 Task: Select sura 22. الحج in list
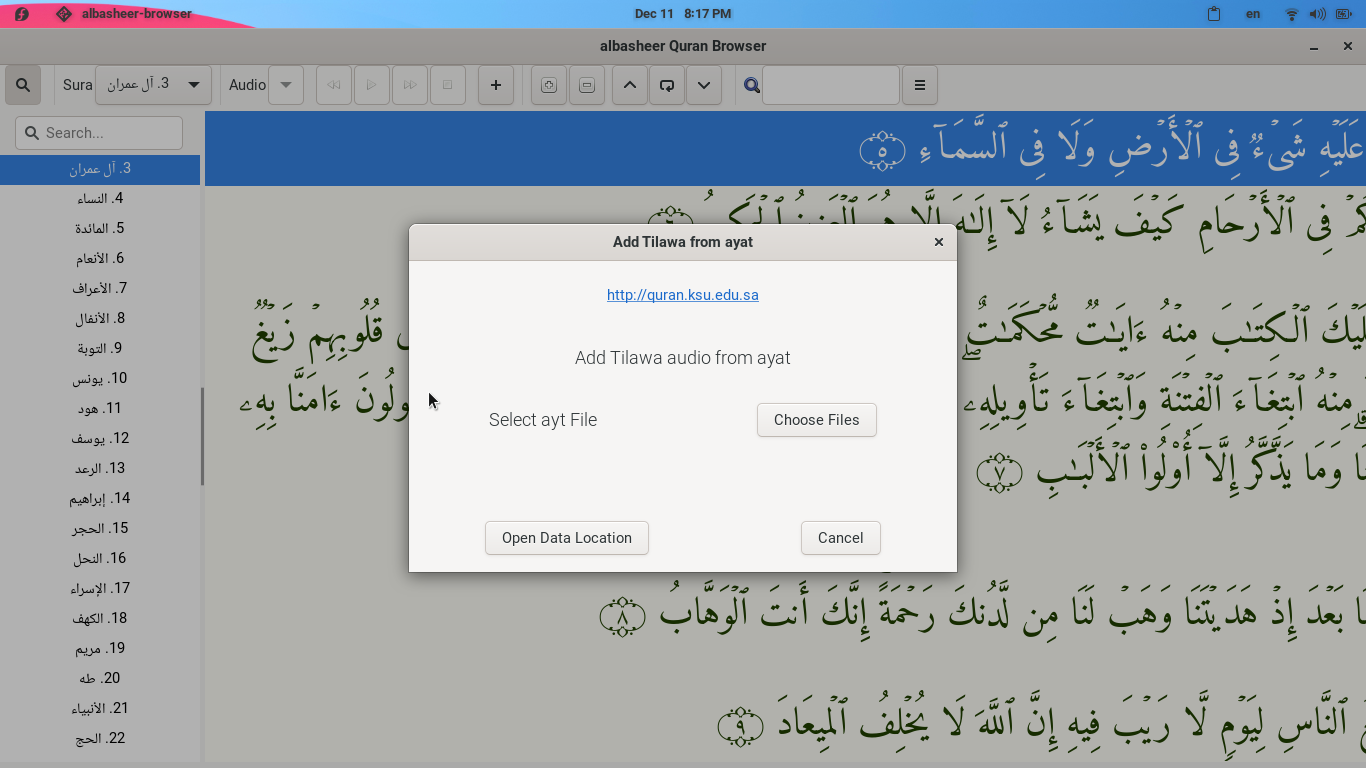(x=100, y=739)
